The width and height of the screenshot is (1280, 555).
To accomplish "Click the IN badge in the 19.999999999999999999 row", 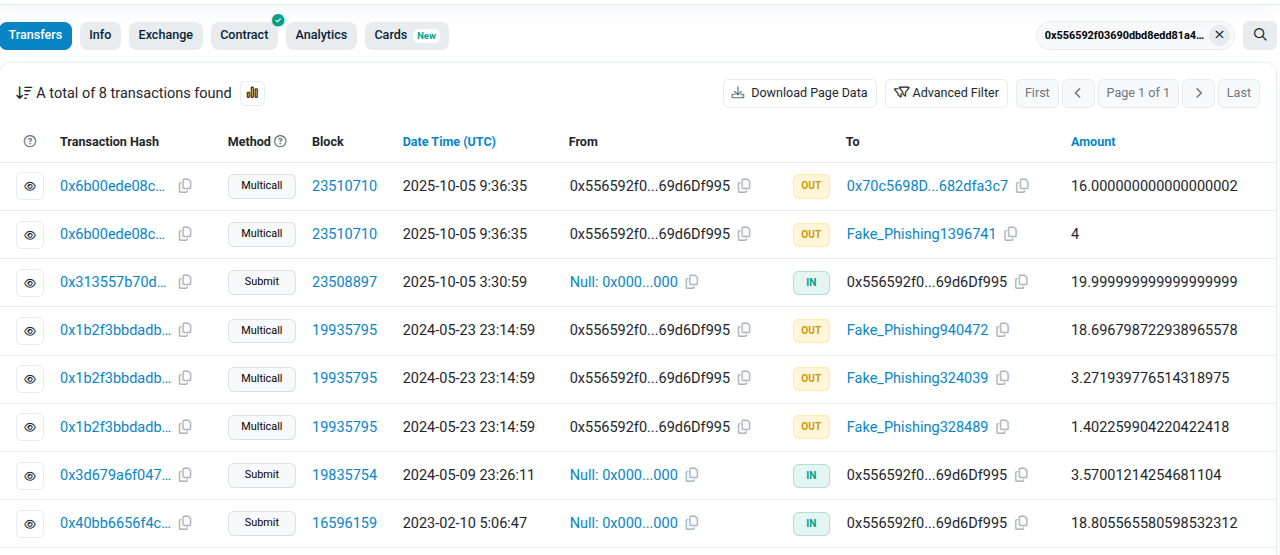I will 811,282.
